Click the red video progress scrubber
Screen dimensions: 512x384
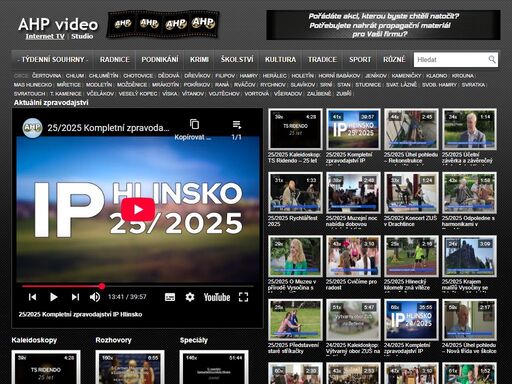tap(102, 286)
